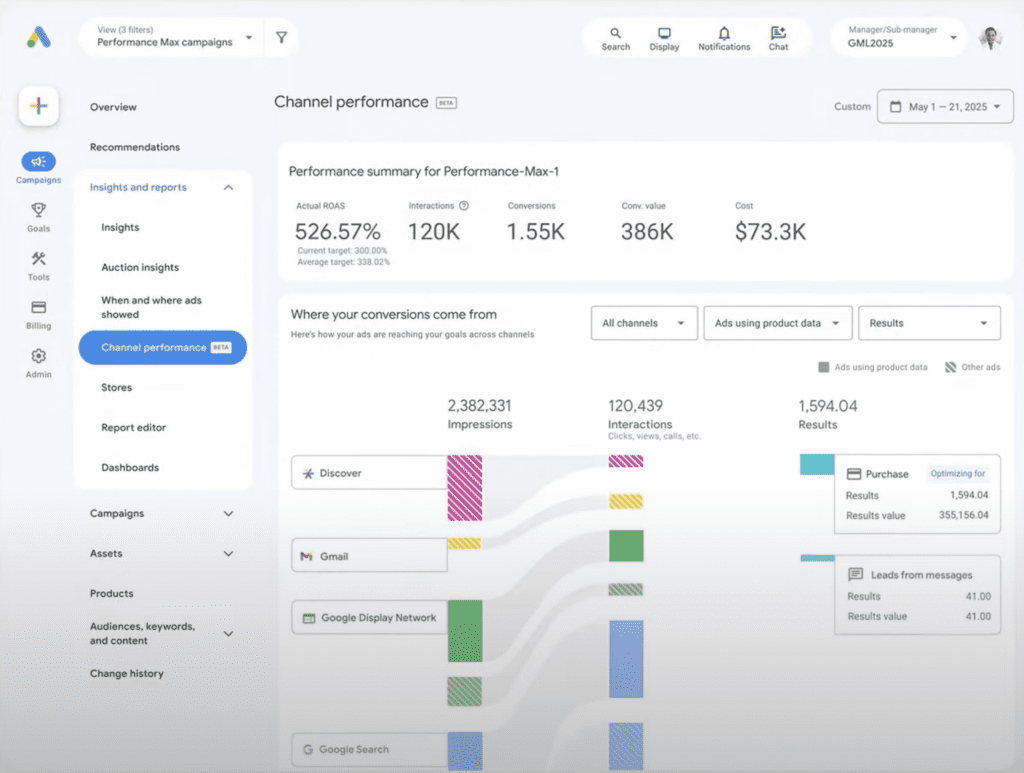Click the 526.57% Actual ROAS value
The image size is (1024, 773).
(x=337, y=232)
